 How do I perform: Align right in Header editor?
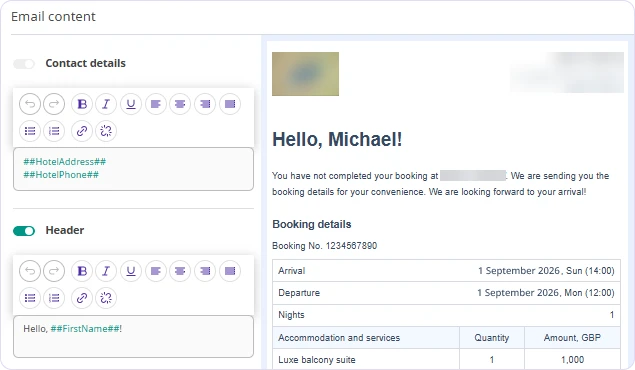coord(205,271)
